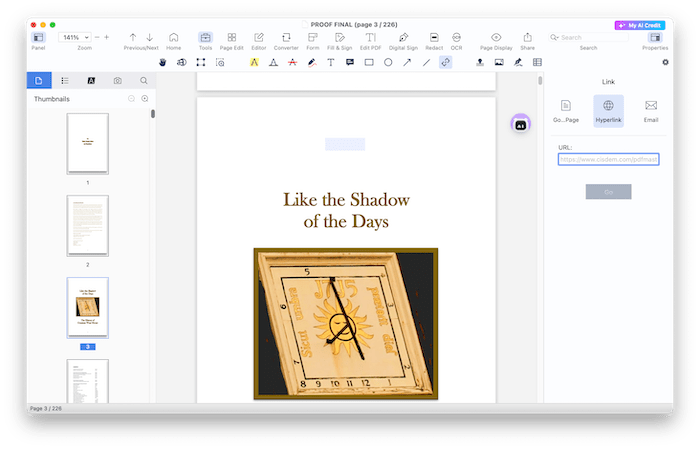Select page 3 thumbnail
The image size is (700, 449).
coord(88,308)
